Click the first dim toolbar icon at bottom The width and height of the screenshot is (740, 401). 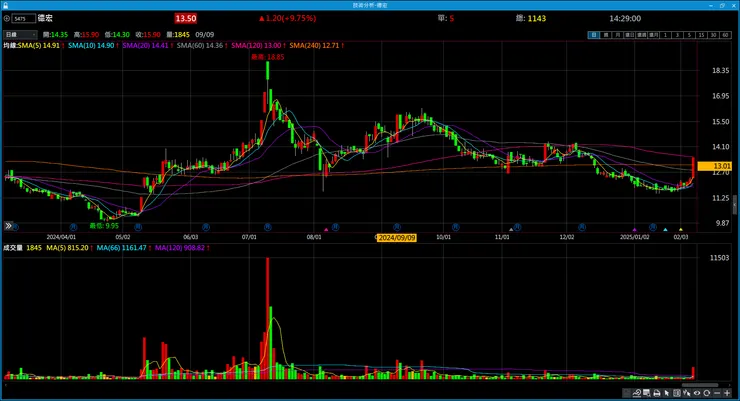pos(627,393)
